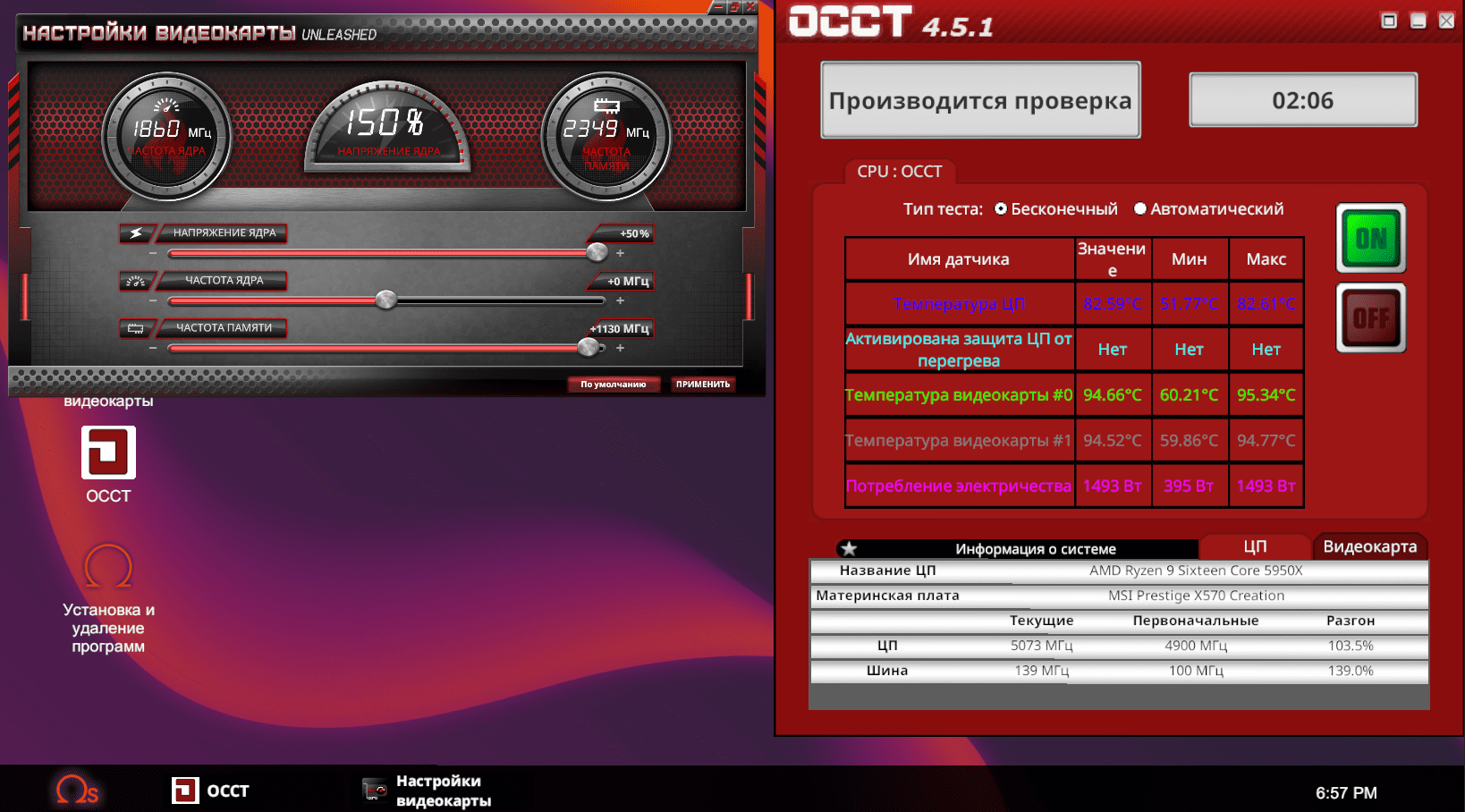Click the 395 Вт minimum power value
The height and width of the screenshot is (812, 1465).
[x=1189, y=486]
